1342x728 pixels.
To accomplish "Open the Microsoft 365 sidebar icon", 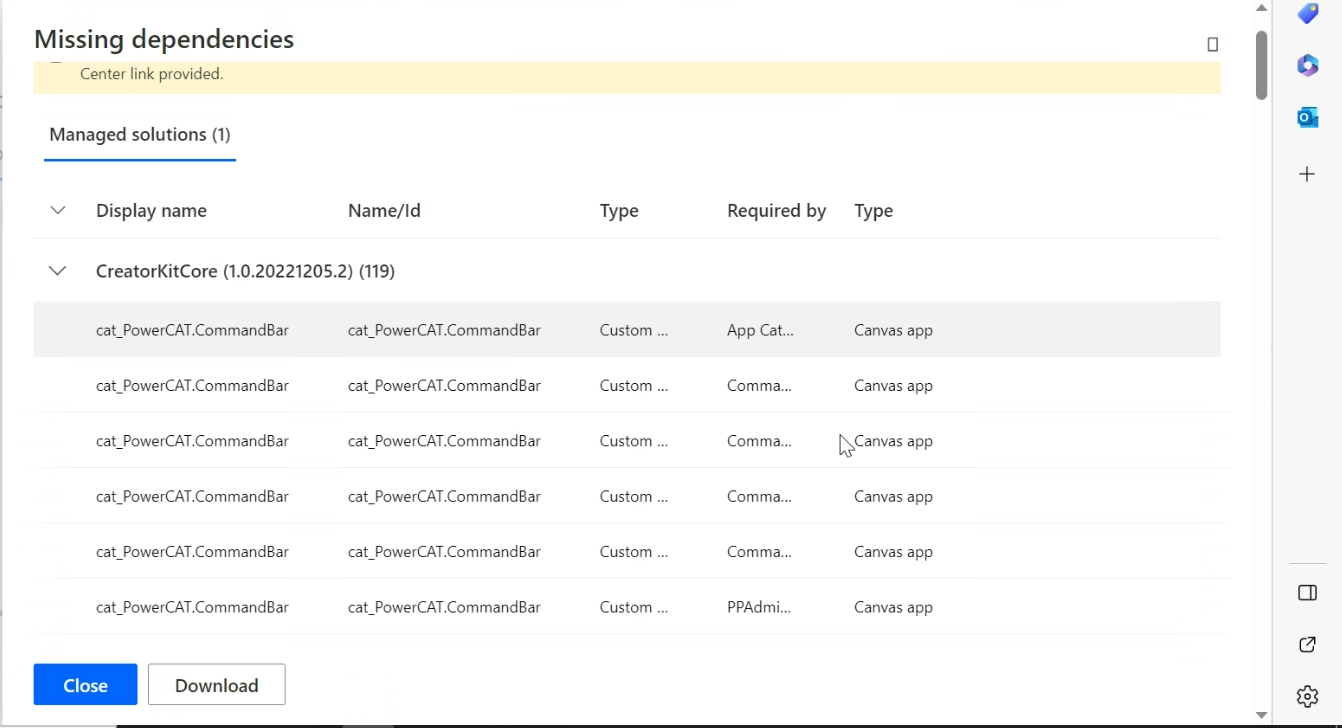I will click(x=1307, y=65).
